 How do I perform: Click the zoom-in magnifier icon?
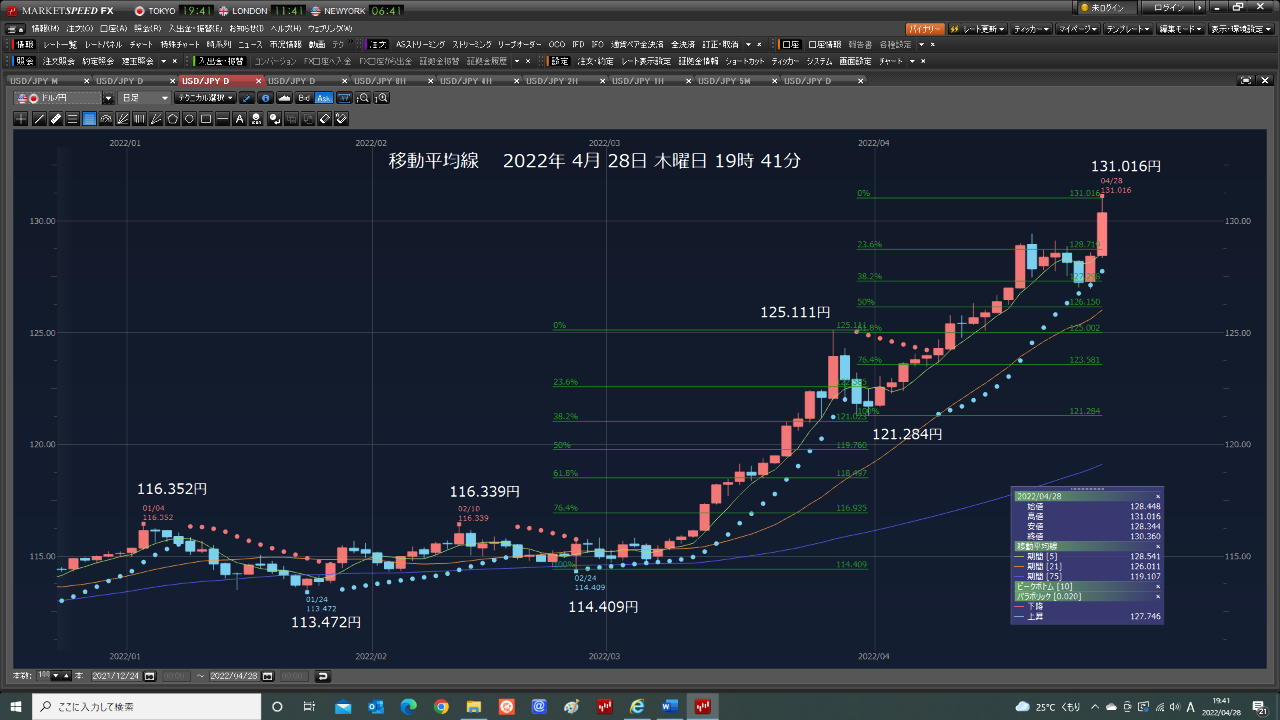[381, 98]
